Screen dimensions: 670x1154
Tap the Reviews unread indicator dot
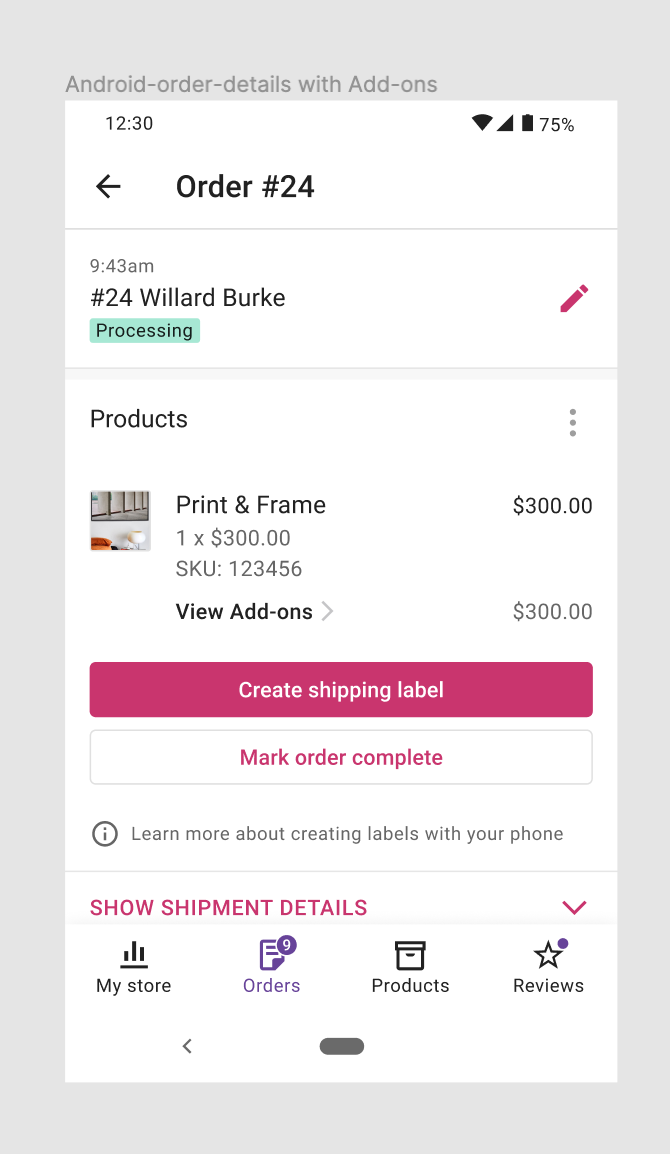pos(562,943)
